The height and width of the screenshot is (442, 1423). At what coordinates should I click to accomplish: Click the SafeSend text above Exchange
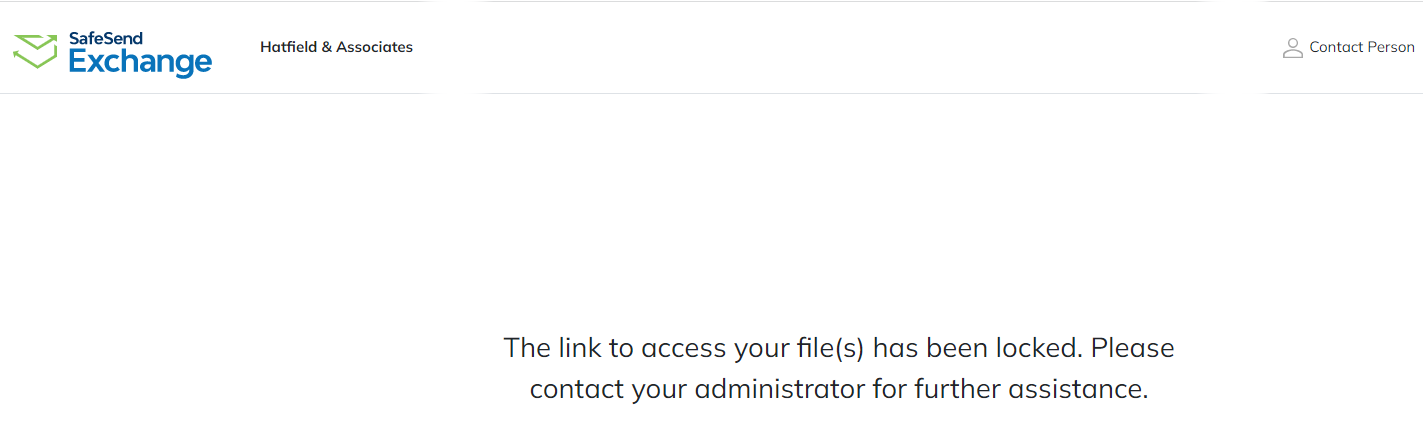pyautogui.click(x=105, y=38)
